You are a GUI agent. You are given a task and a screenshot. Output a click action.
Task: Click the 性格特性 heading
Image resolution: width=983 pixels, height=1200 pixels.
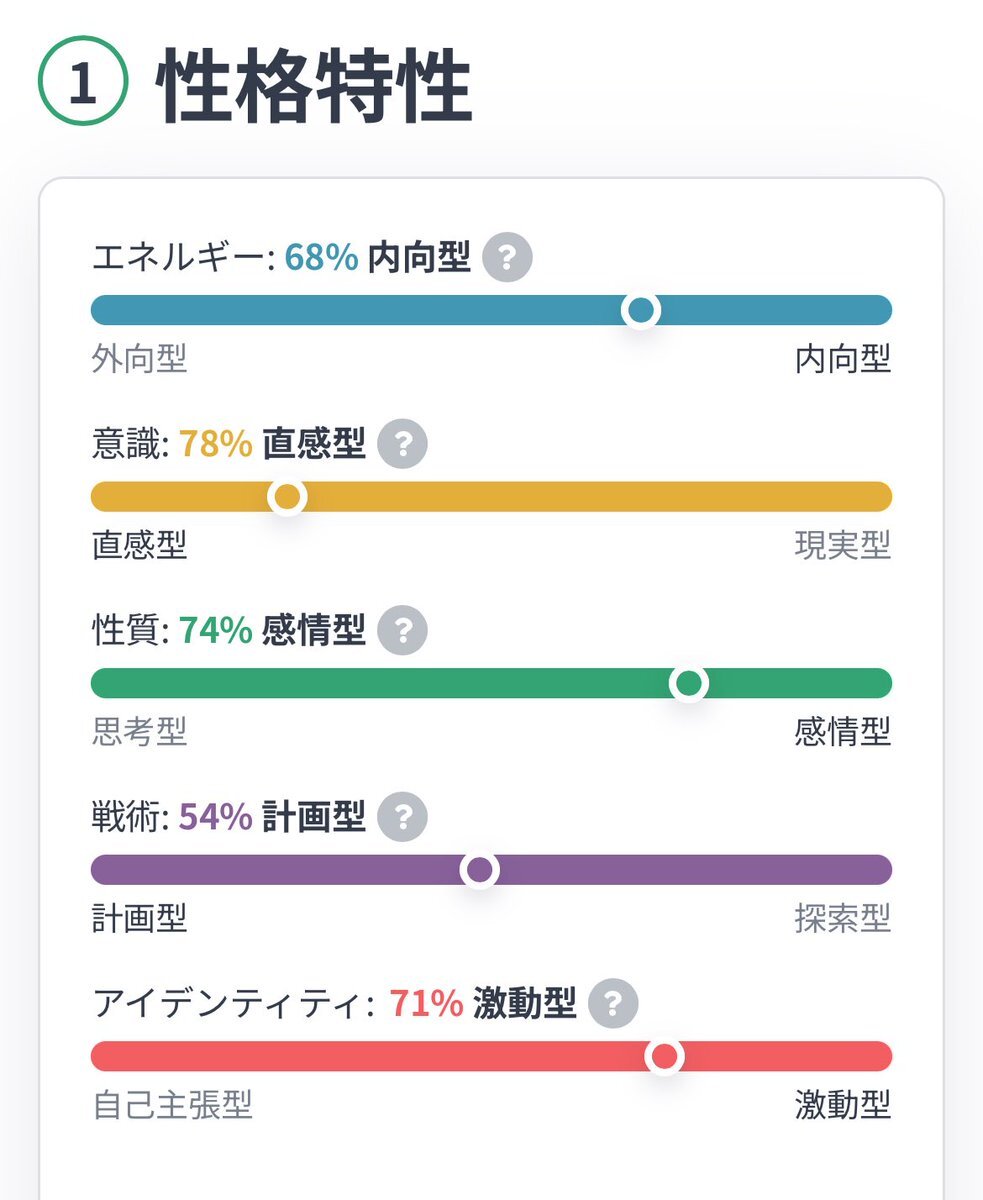point(314,87)
